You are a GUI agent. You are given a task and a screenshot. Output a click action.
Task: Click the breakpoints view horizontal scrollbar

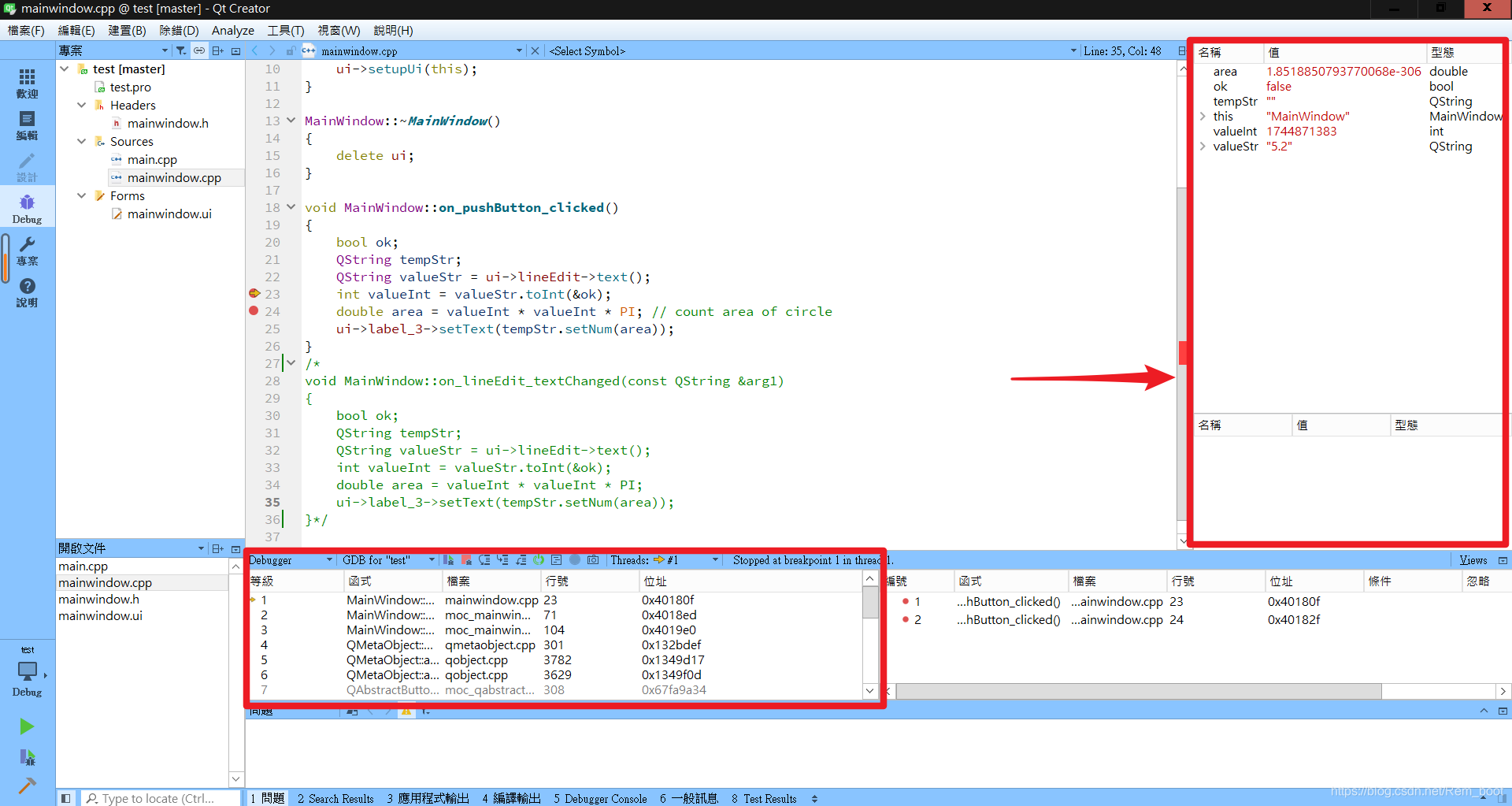1139,691
